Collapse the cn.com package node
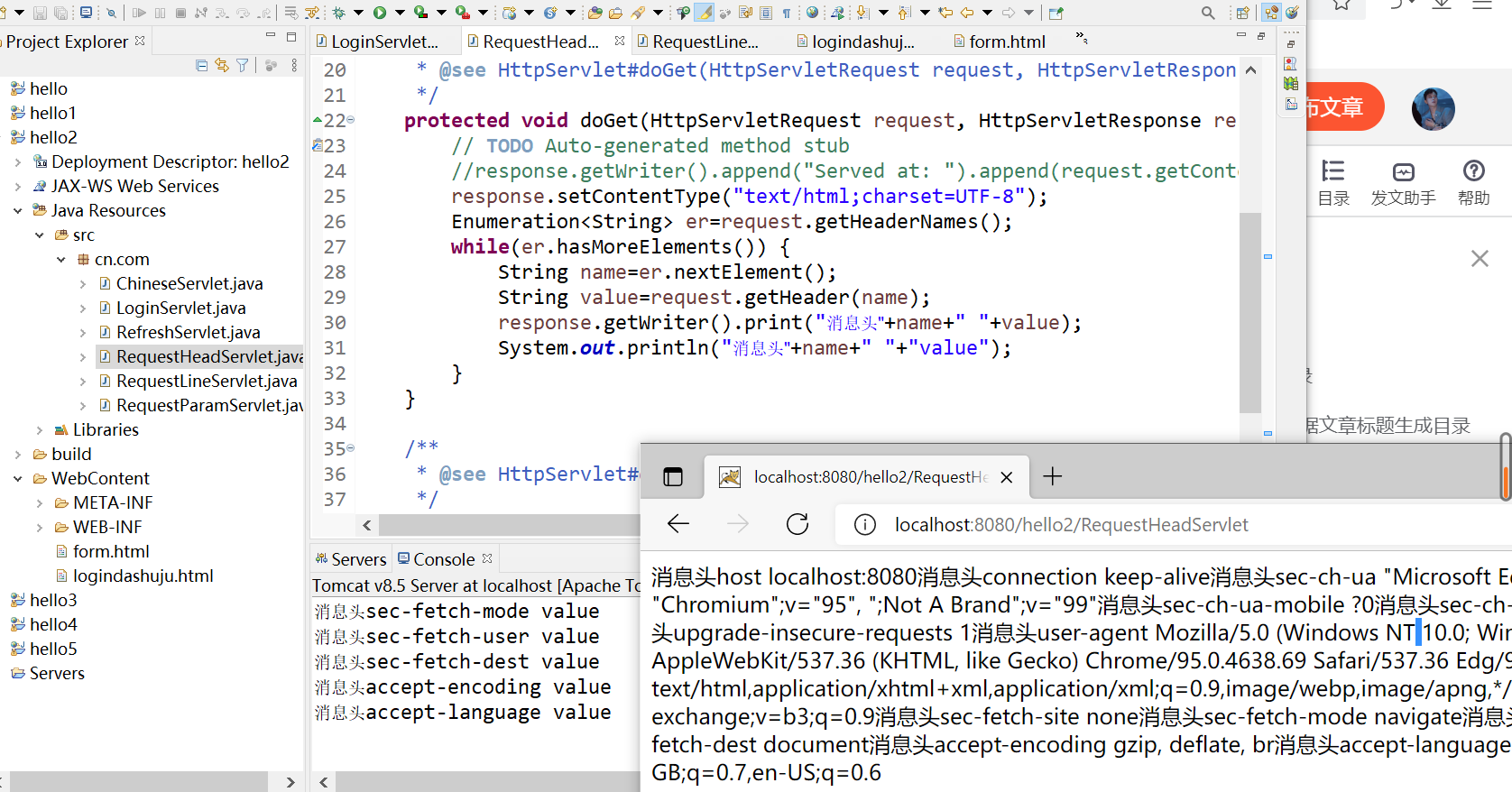Image resolution: width=1512 pixels, height=792 pixels. click(x=61, y=259)
